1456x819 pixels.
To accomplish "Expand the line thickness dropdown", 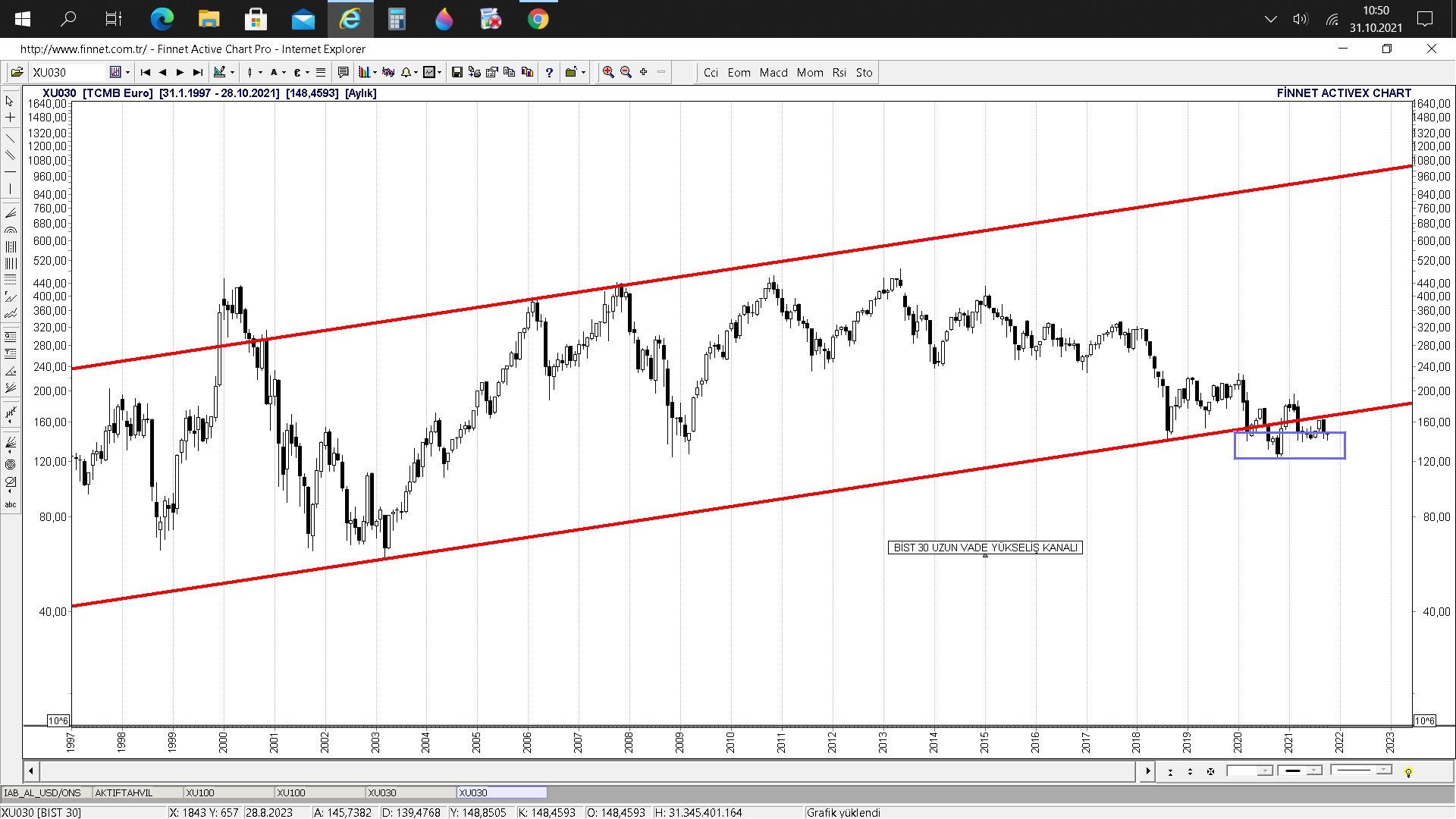I will coord(1314,770).
